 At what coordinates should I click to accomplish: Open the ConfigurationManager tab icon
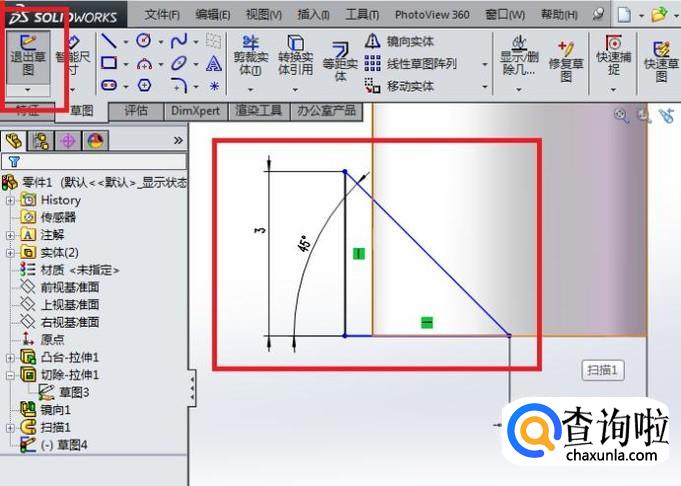68,141
